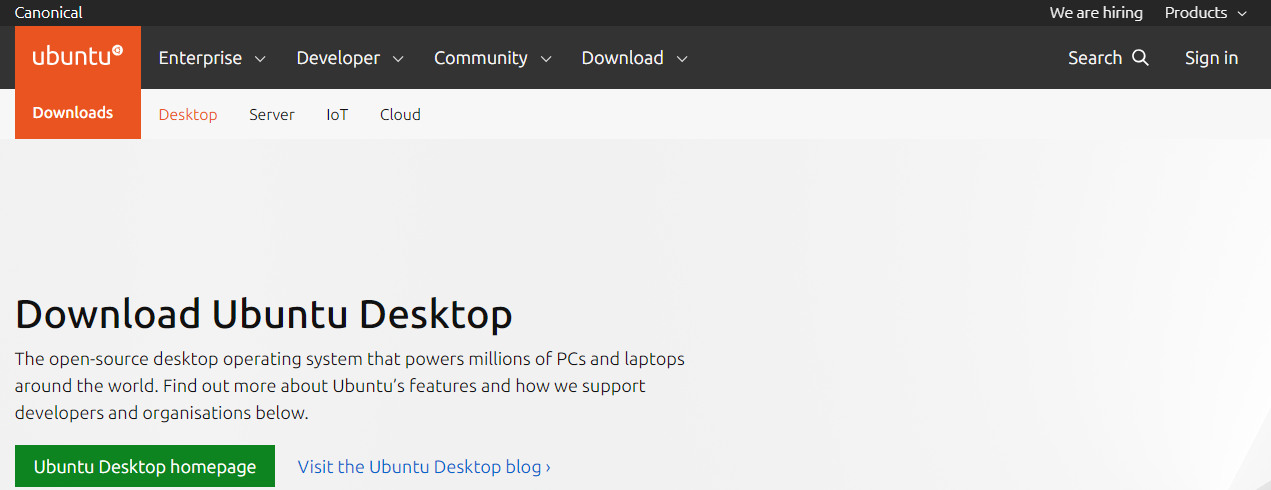Click the Ubuntu Desktop homepage button
Viewport: 1271px width, 490px height.
click(145, 466)
